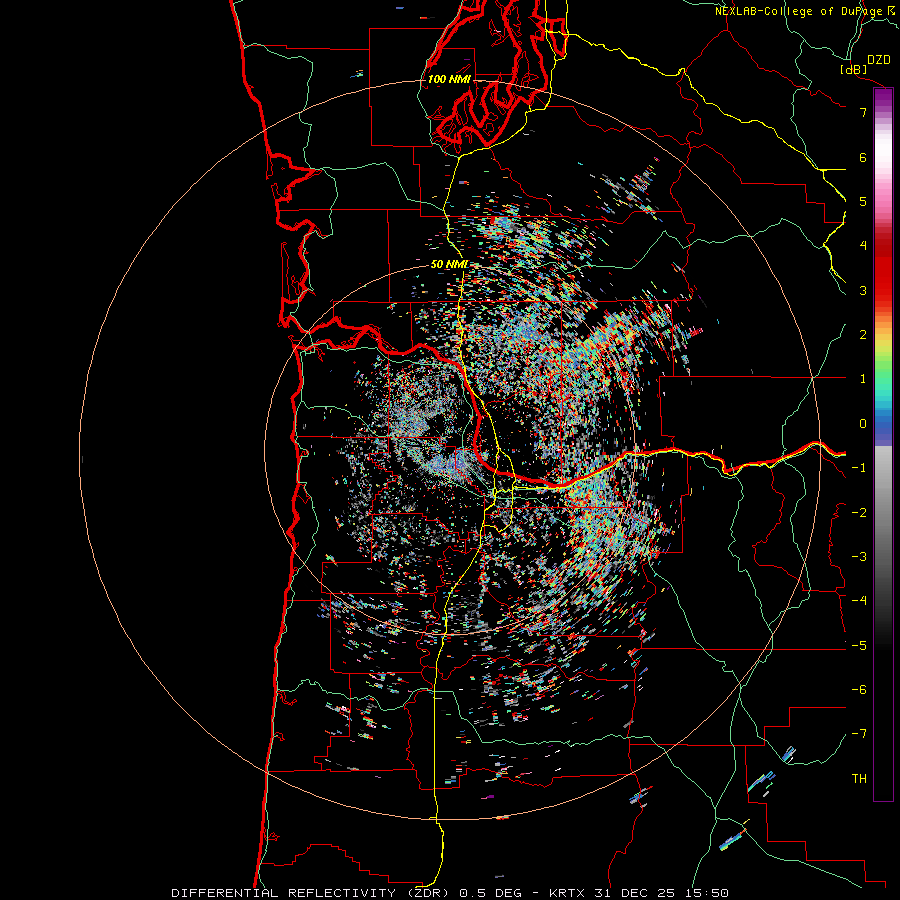
Task: Click the 7 dB tick on color scale
Action: 863,112
